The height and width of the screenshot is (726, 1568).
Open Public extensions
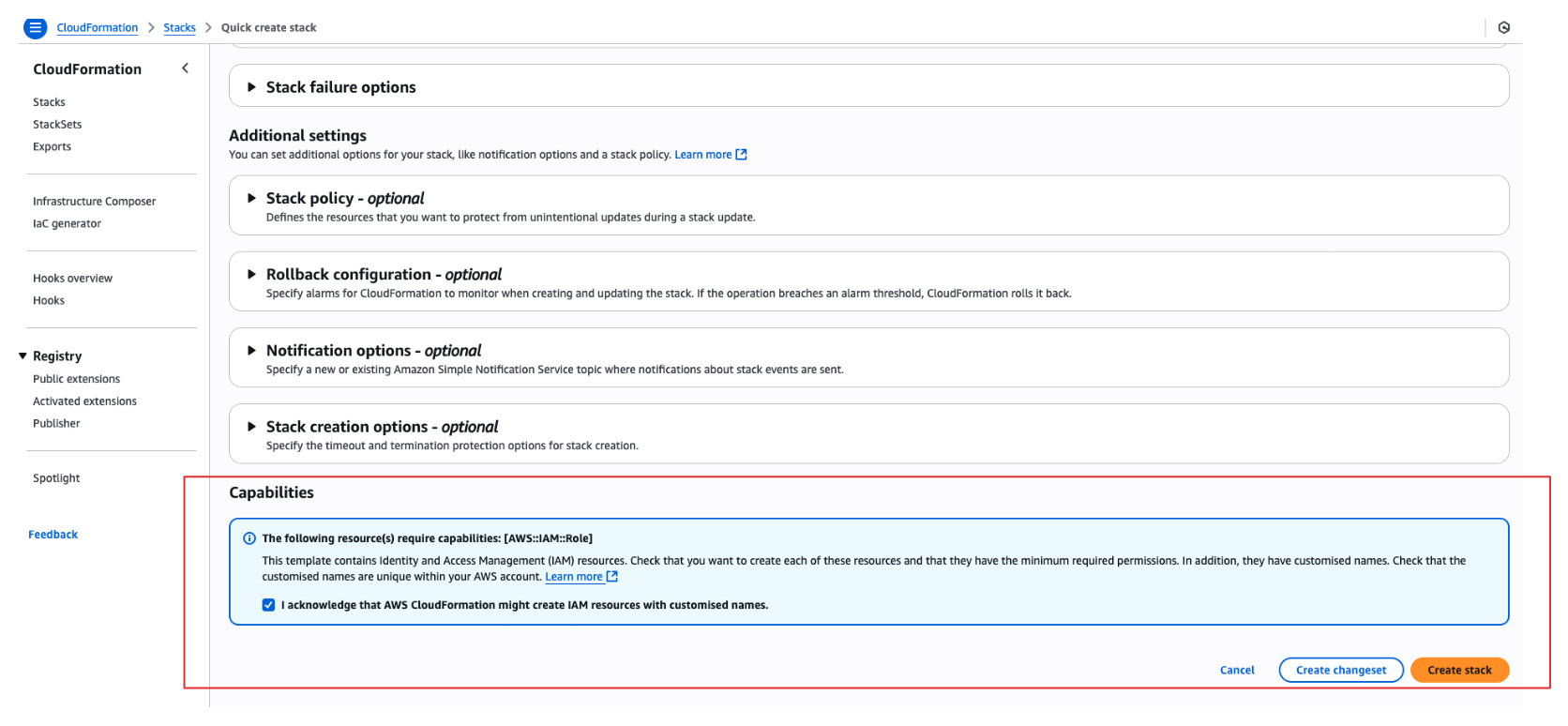[x=76, y=379]
